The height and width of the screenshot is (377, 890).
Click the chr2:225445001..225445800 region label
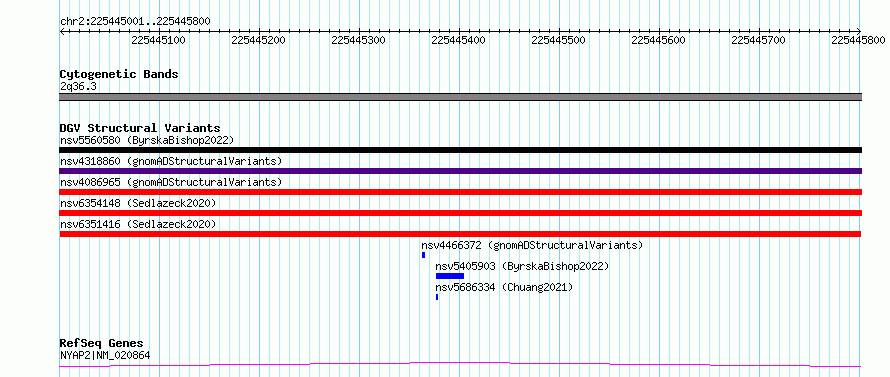point(135,22)
